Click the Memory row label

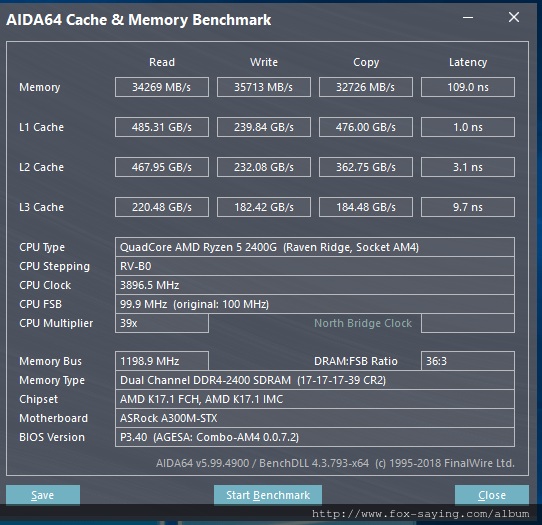click(40, 87)
